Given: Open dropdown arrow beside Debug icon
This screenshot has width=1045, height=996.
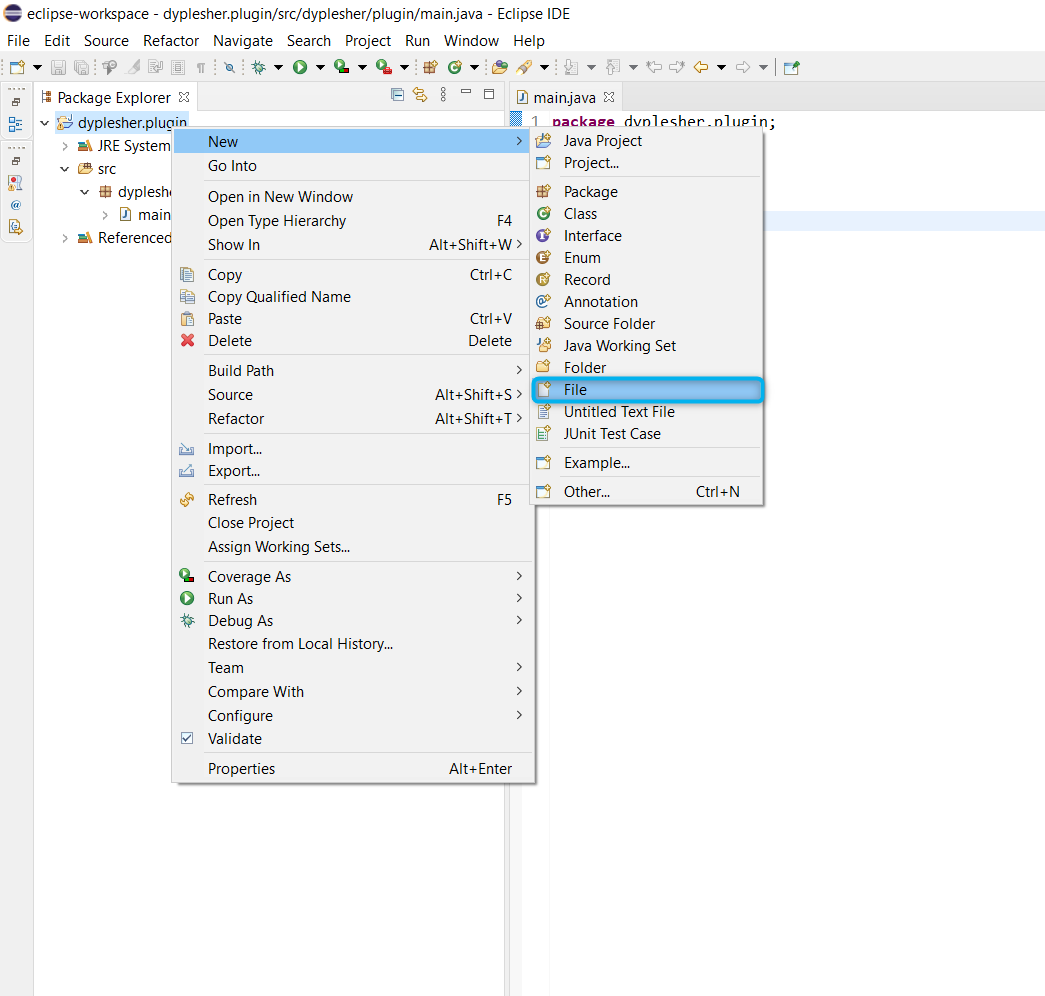Looking at the screenshot, I should (279, 67).
